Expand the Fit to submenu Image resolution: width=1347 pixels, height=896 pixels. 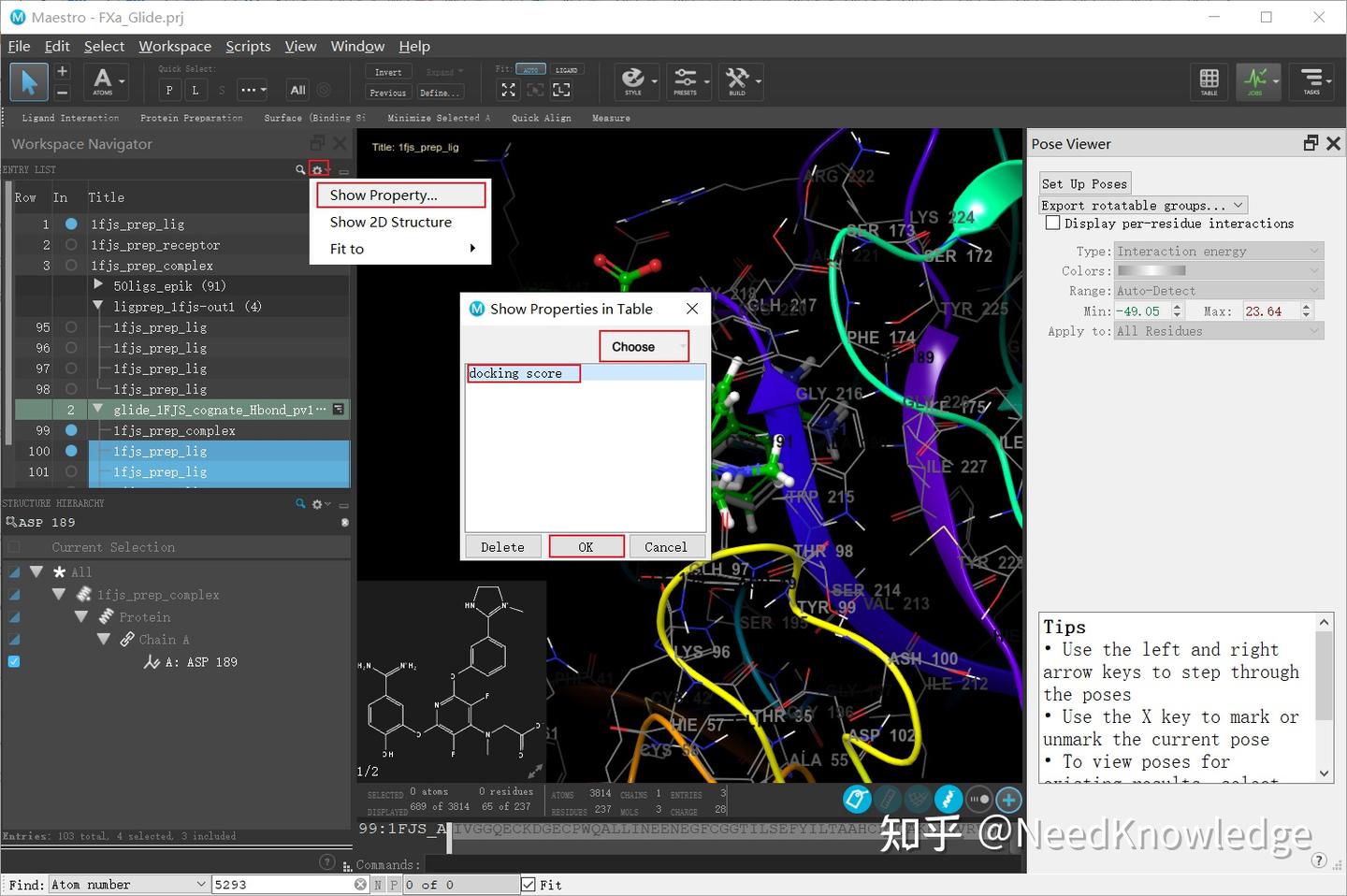coord(402,249)
